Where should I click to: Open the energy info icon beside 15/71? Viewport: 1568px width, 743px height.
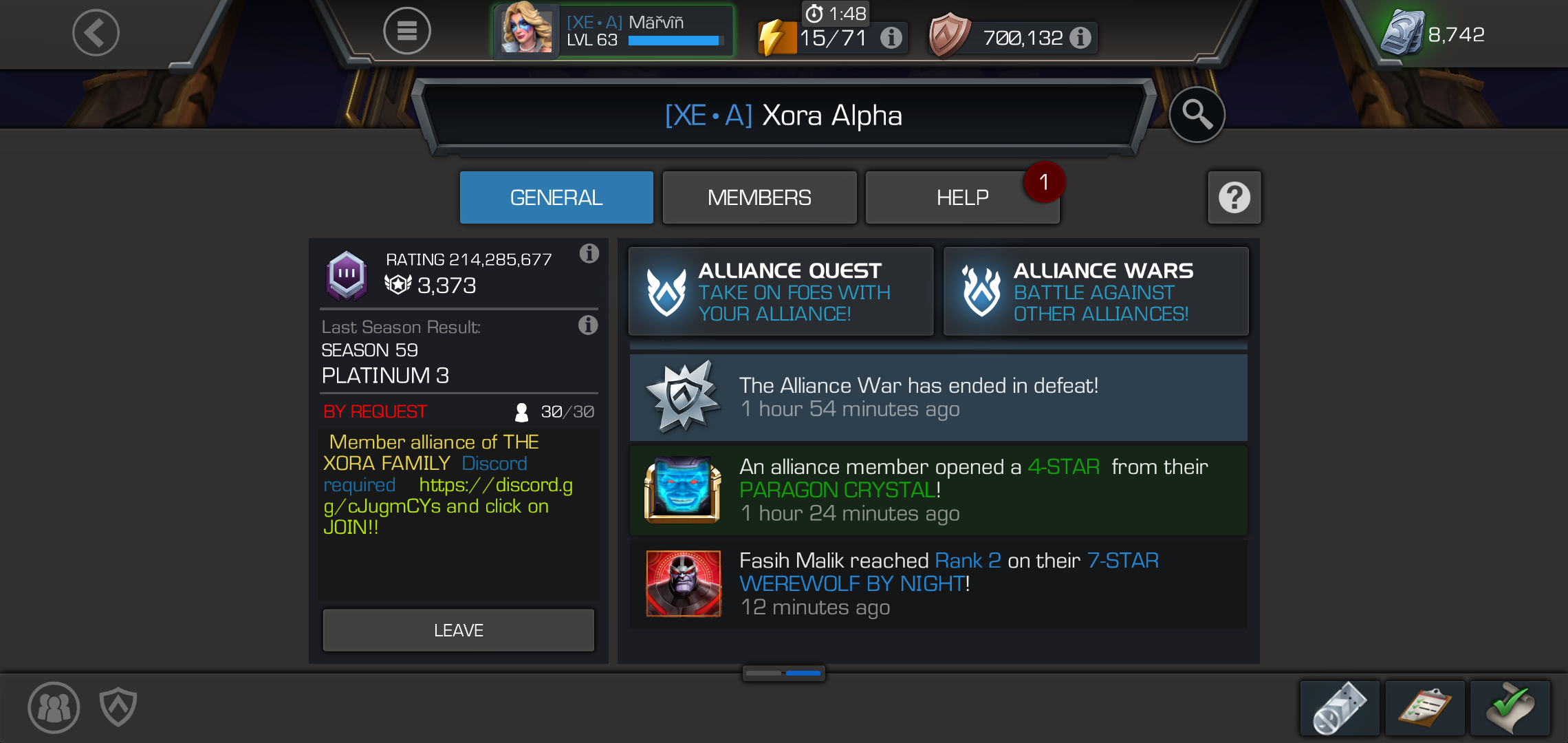click(x=891, y=37)
